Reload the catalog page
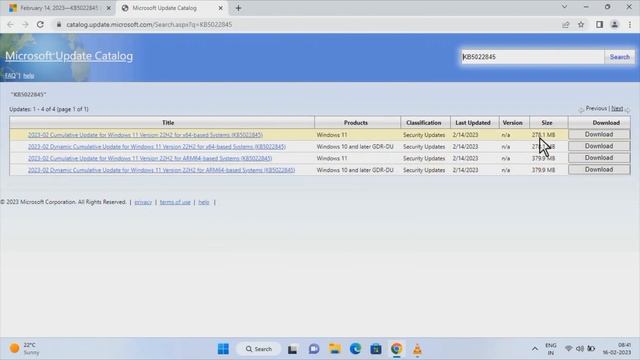 pos(40,24)
